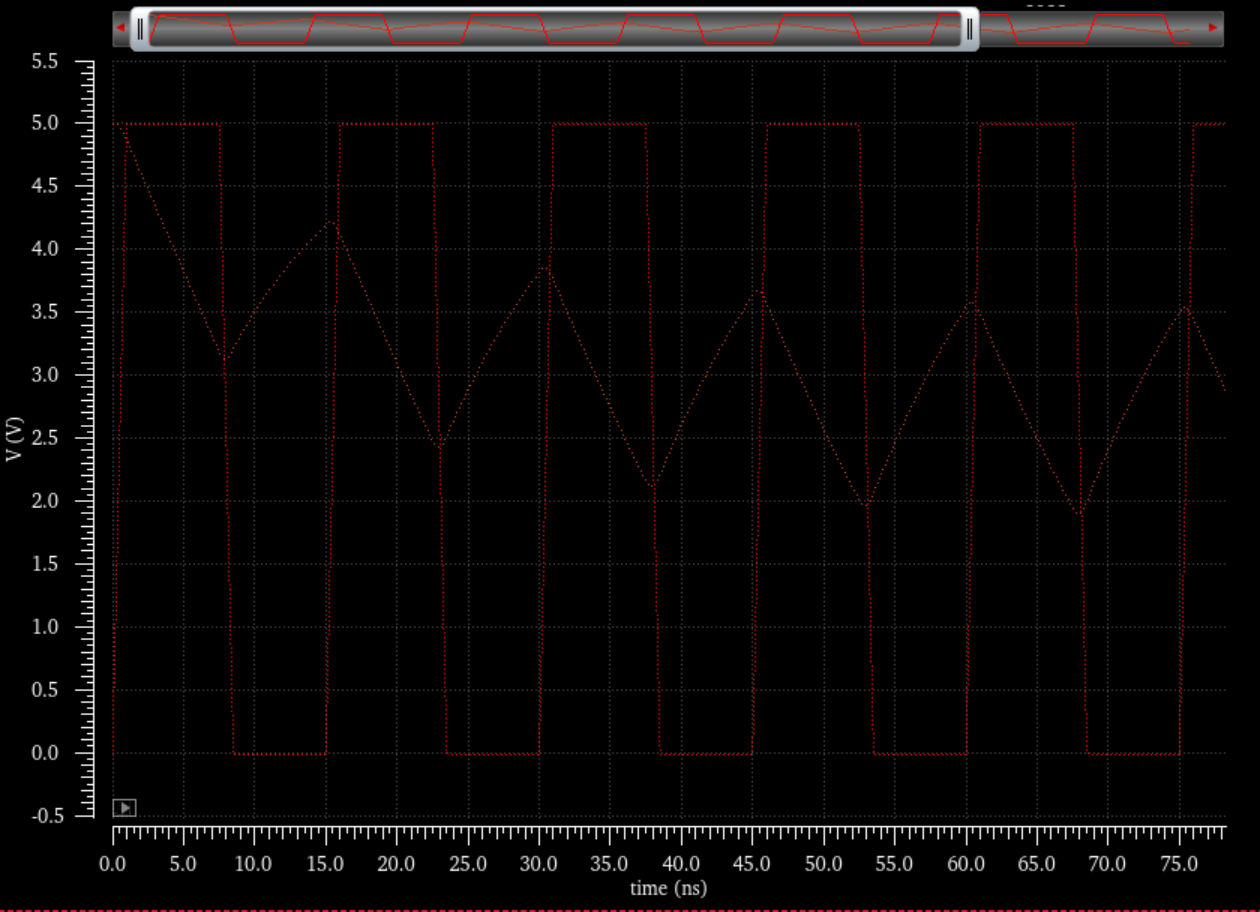Click the left scroll arrow on overview bar
The height and width of the screenshot is (912, 1260).
(121, 28)
